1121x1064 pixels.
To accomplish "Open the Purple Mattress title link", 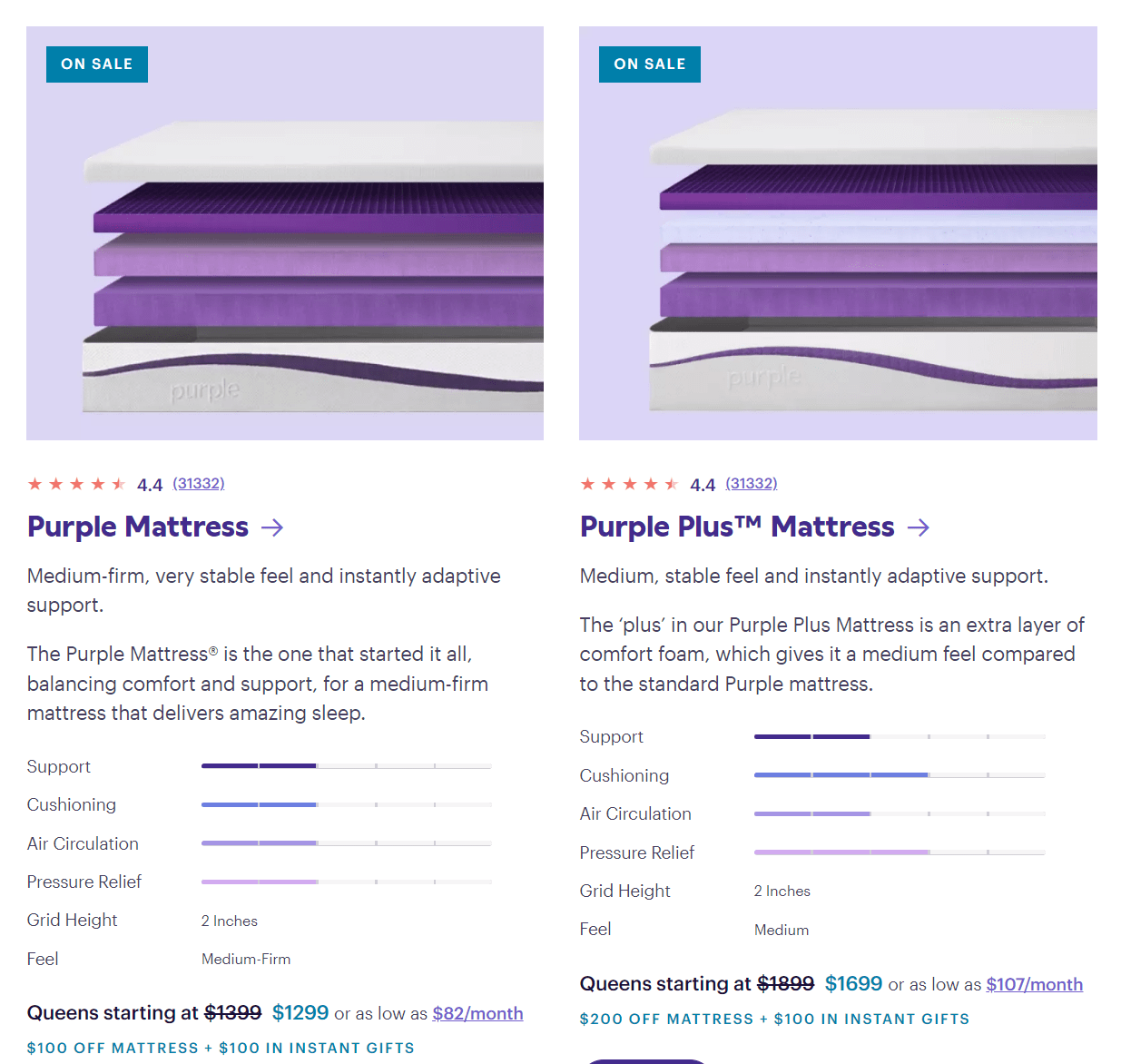I will click(x=138, y=527).
